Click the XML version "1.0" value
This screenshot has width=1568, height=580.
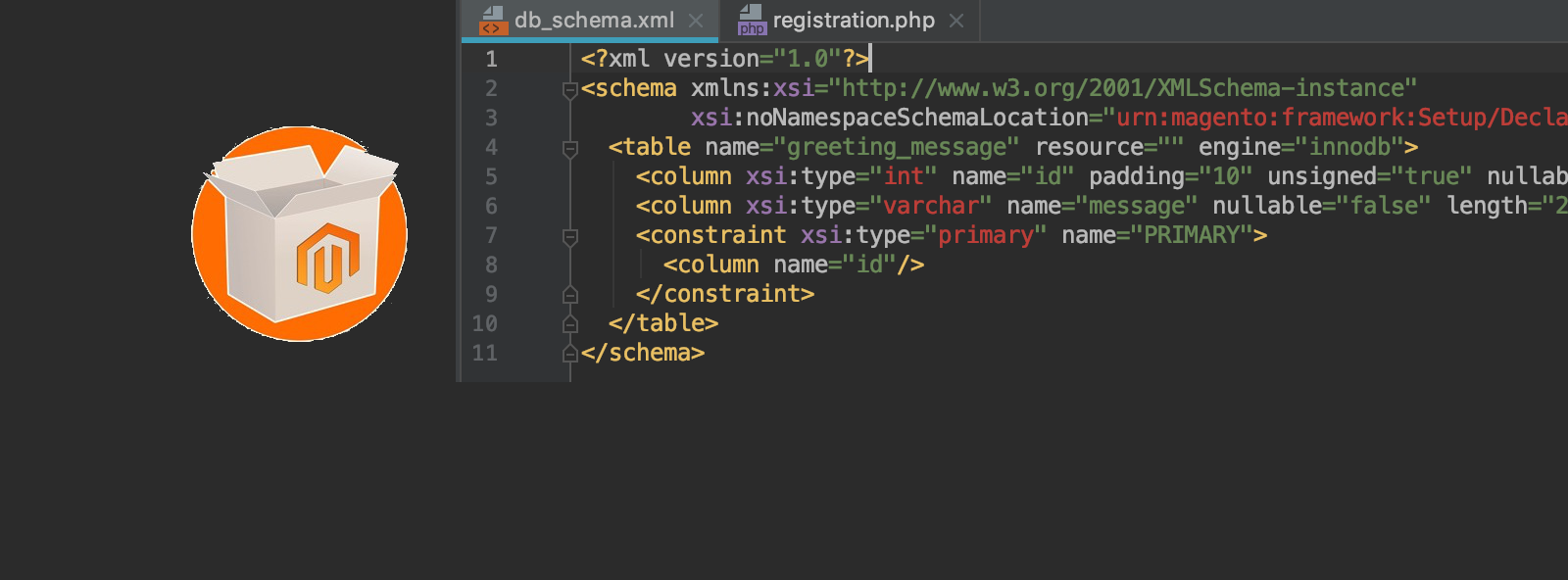(x=808, y=60)
